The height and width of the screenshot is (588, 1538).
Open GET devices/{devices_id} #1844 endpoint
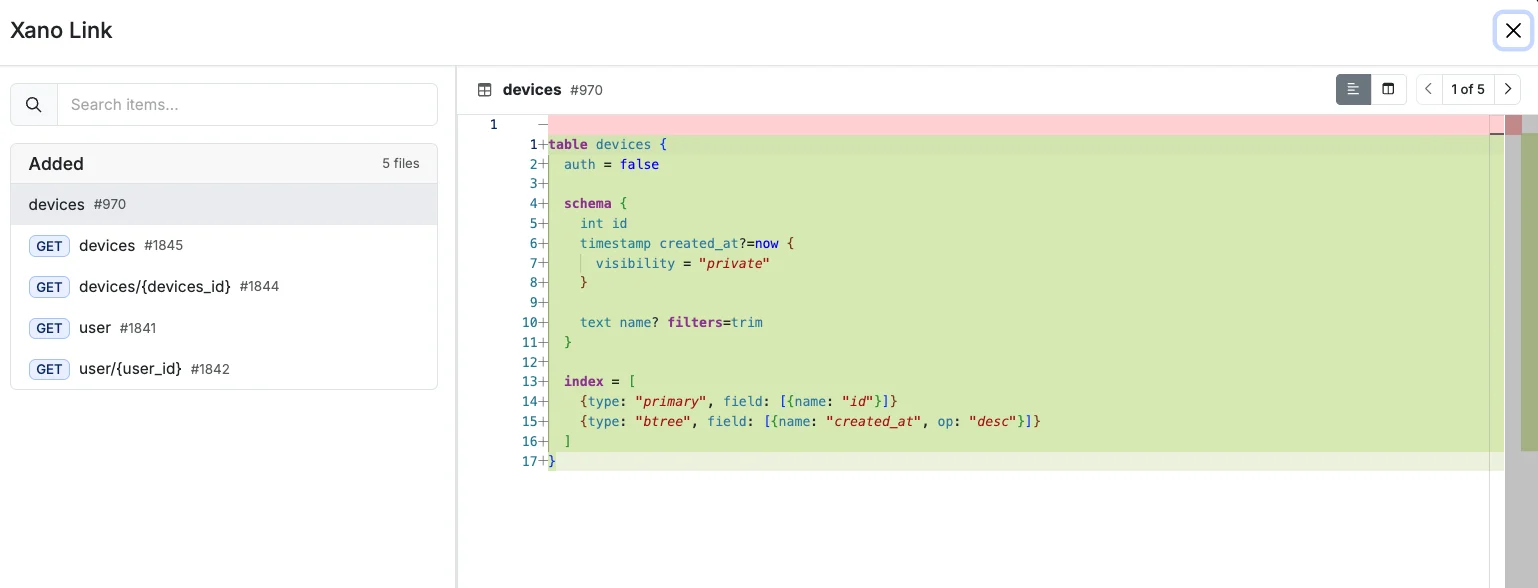(224, 286)
